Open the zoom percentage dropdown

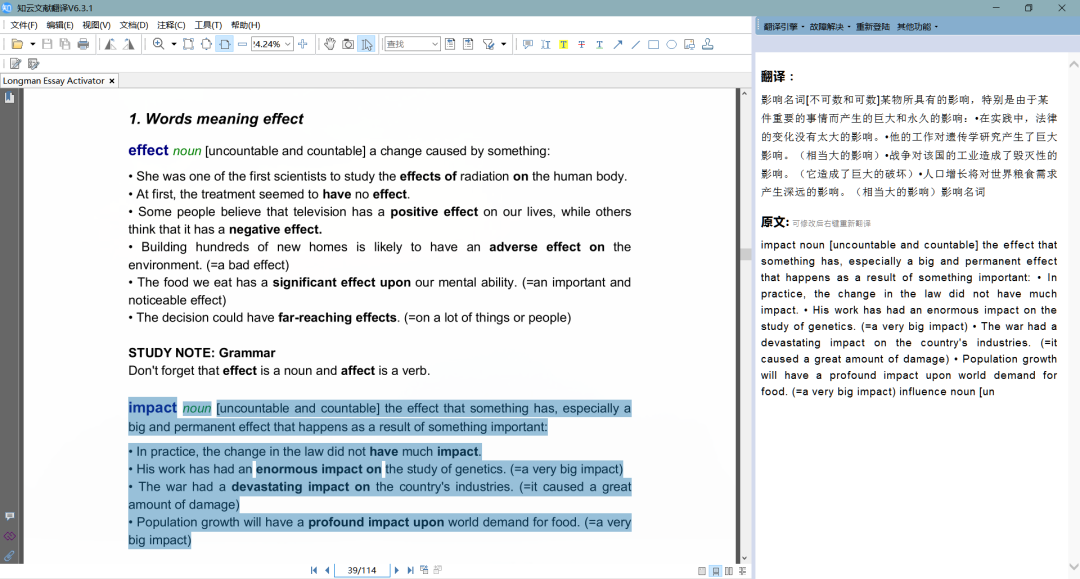click(288, 44)
